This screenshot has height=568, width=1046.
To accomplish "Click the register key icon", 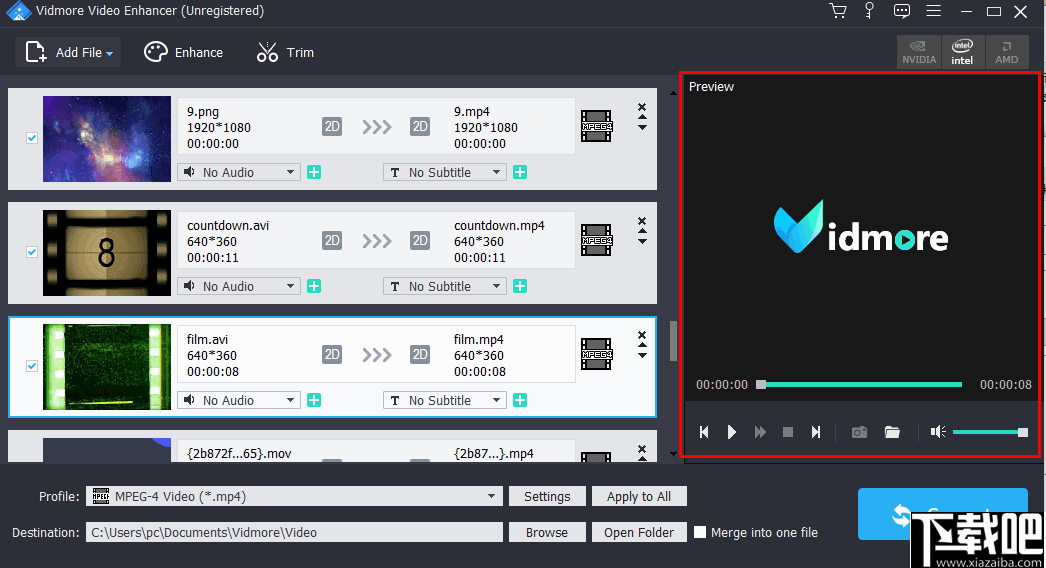I will (x=869, y=11).
